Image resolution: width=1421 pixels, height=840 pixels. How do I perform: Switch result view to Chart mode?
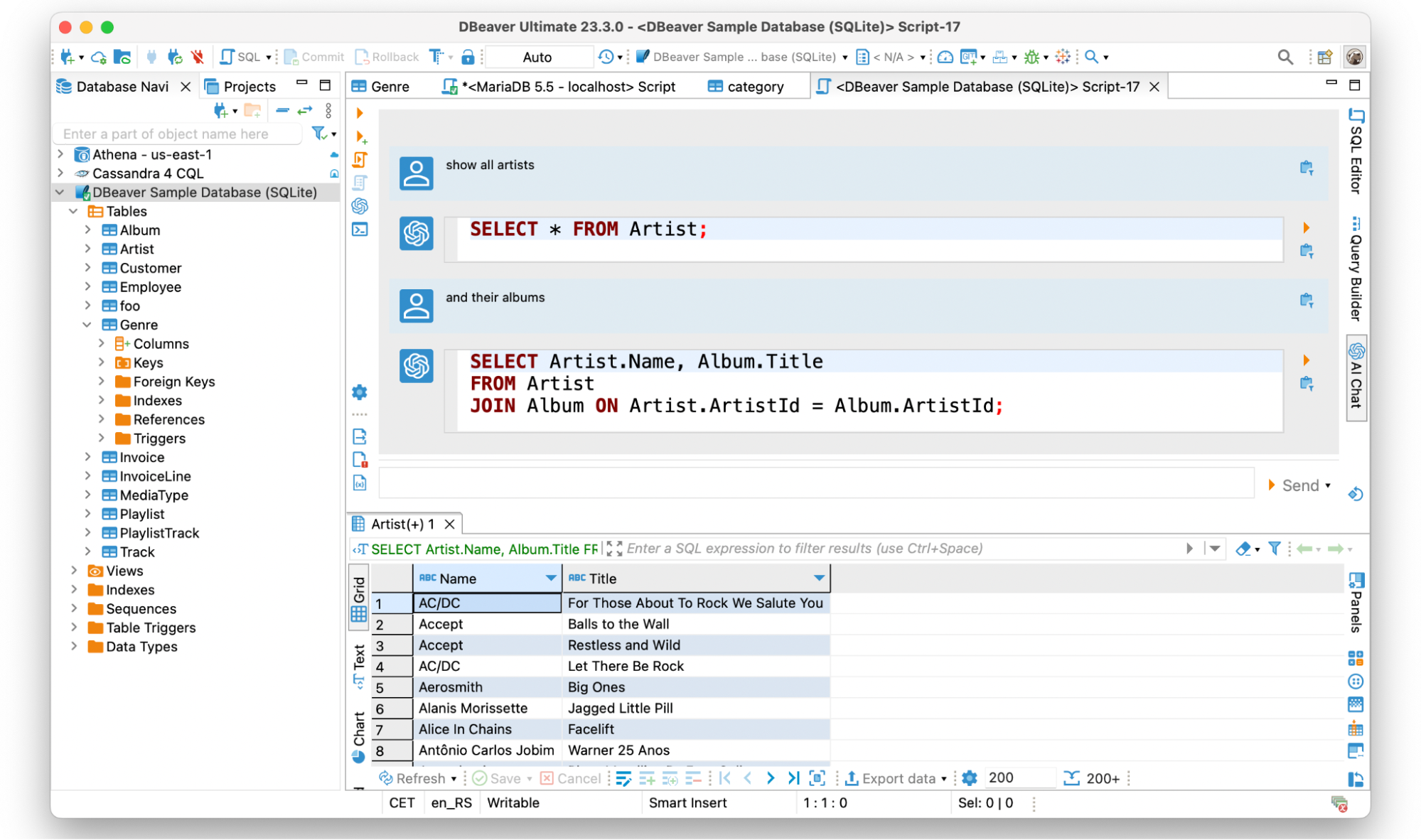tap(359, 736)
